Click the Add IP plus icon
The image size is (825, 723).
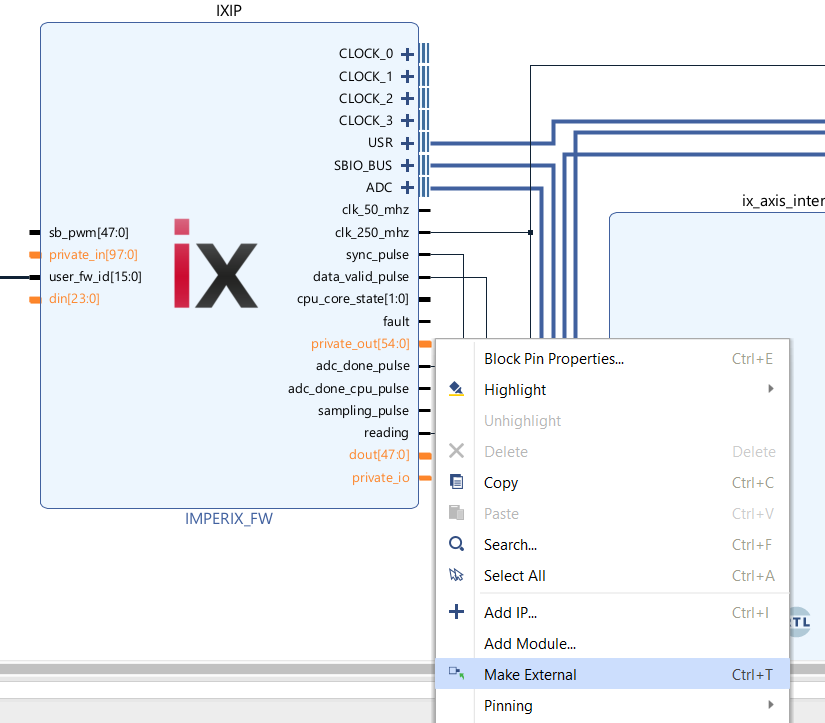pyautogui.click(x=456, y=612)
